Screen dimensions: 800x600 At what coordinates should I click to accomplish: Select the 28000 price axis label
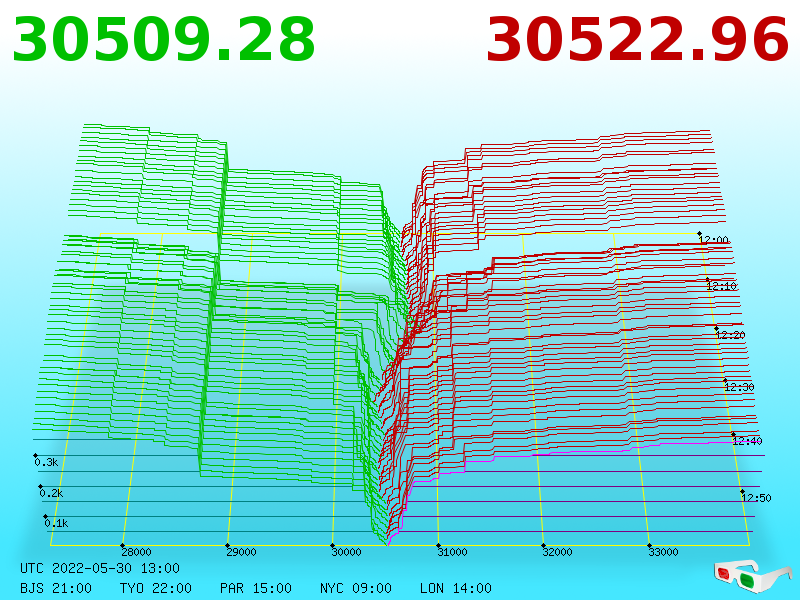pos(136,552)
